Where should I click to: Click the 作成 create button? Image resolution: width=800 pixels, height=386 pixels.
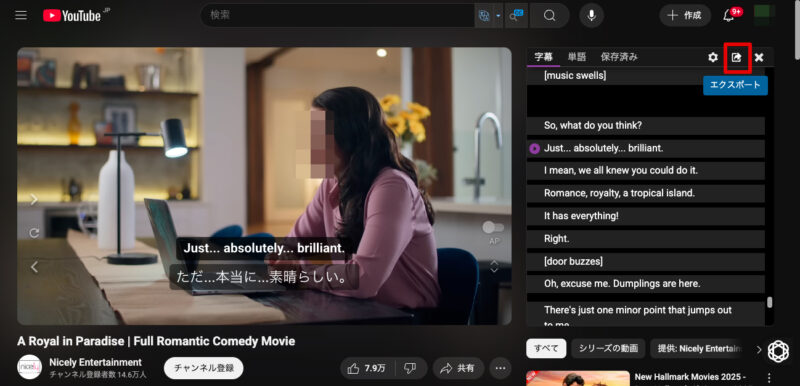click(x=685, y=15)
